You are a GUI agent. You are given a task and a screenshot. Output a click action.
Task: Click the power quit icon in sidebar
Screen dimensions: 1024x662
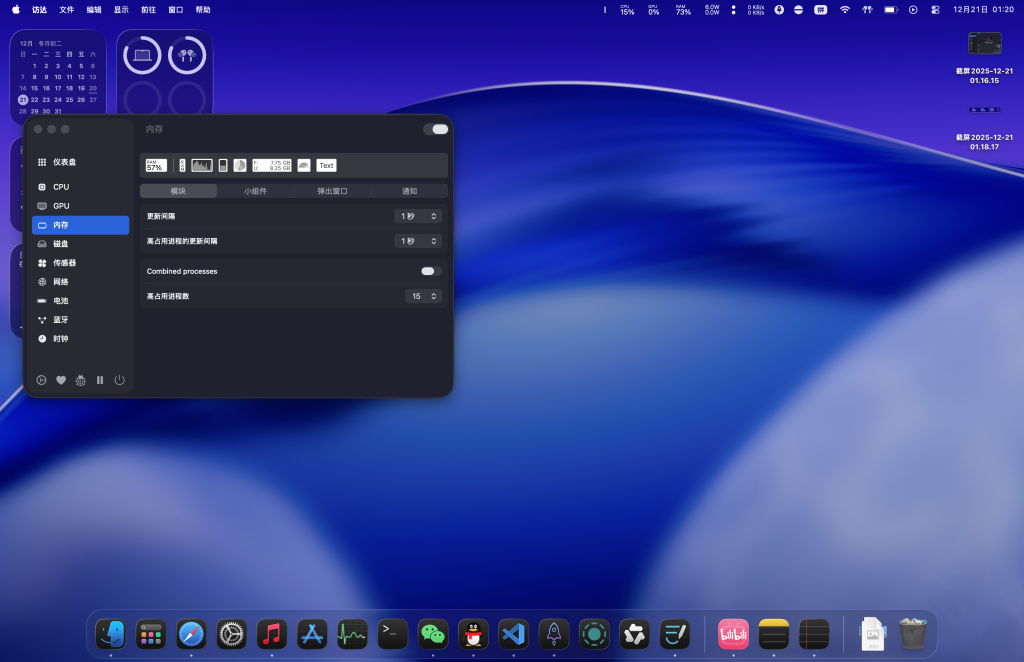(x=119, y=380)
